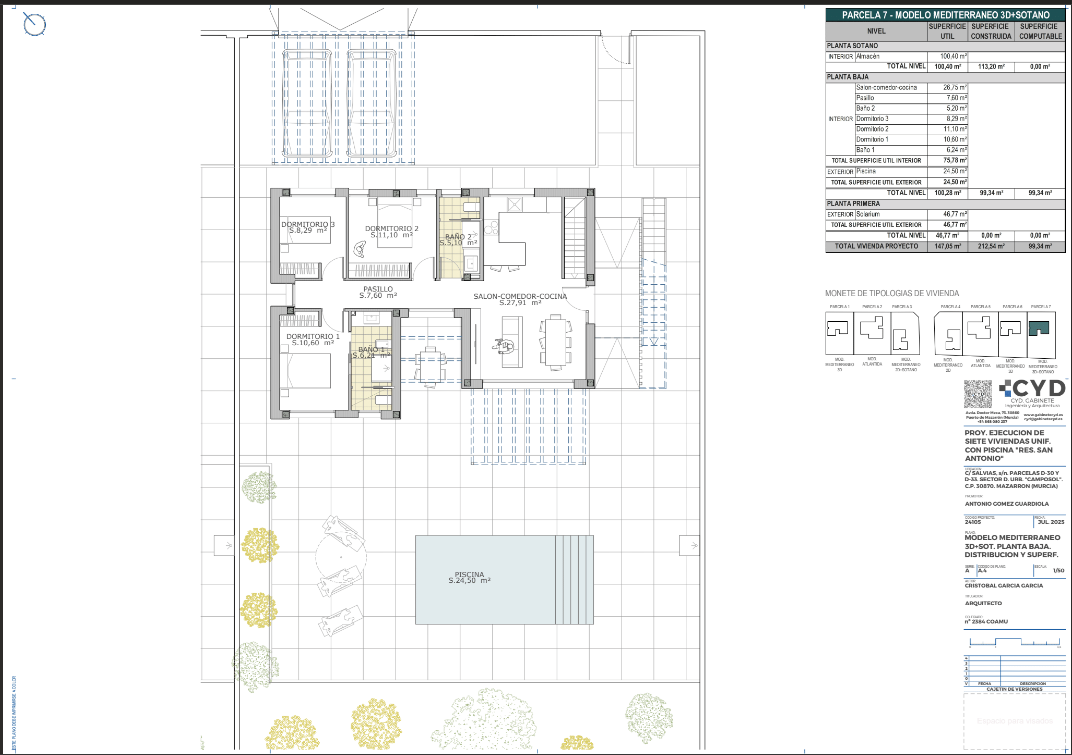Click the PLANTA SOTANO section row

tap(946, 46)
